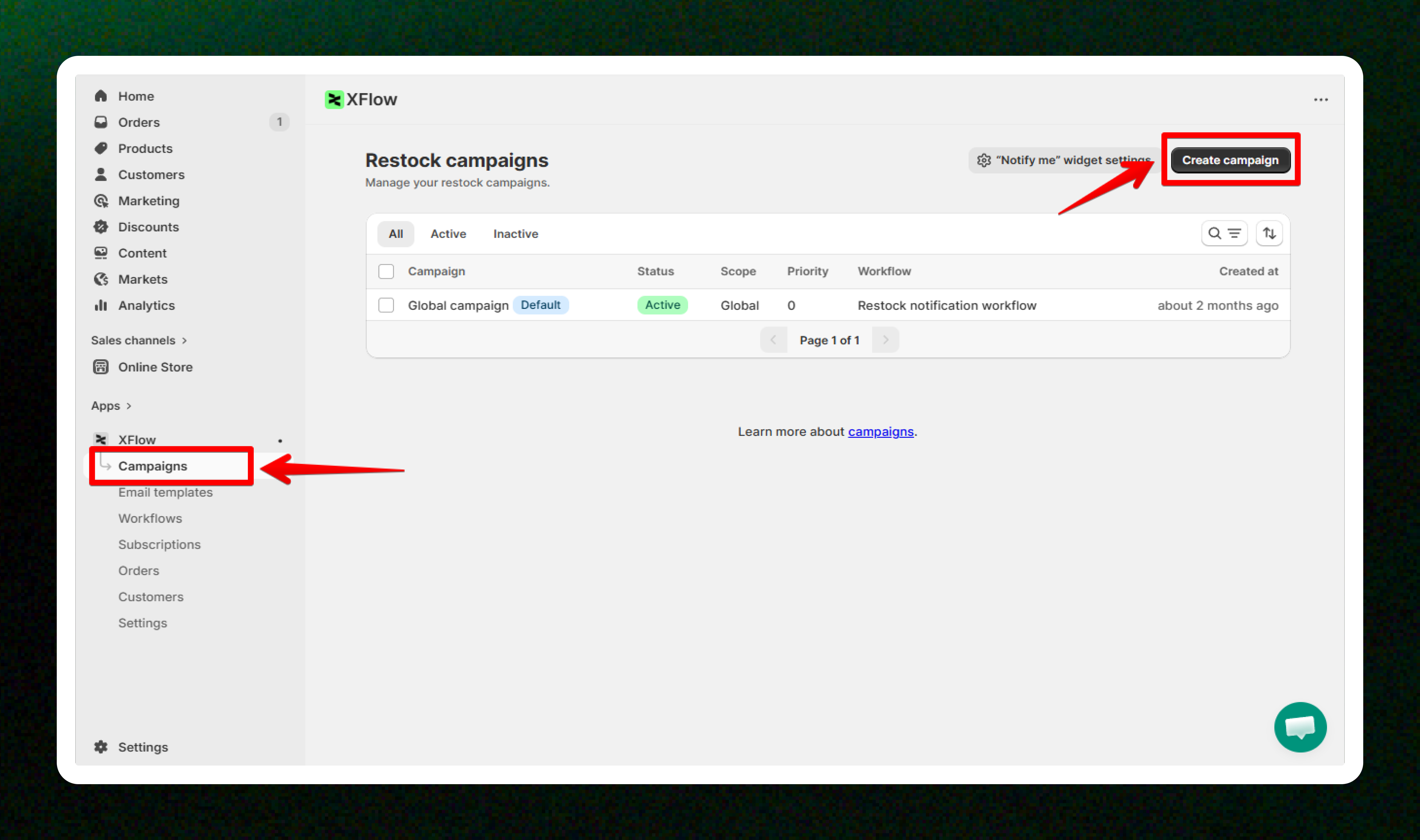Image resolution: width=1420 pixels, height=840 pixels.
Task: Click the Scope column header
Action: [x=738, y=271]
